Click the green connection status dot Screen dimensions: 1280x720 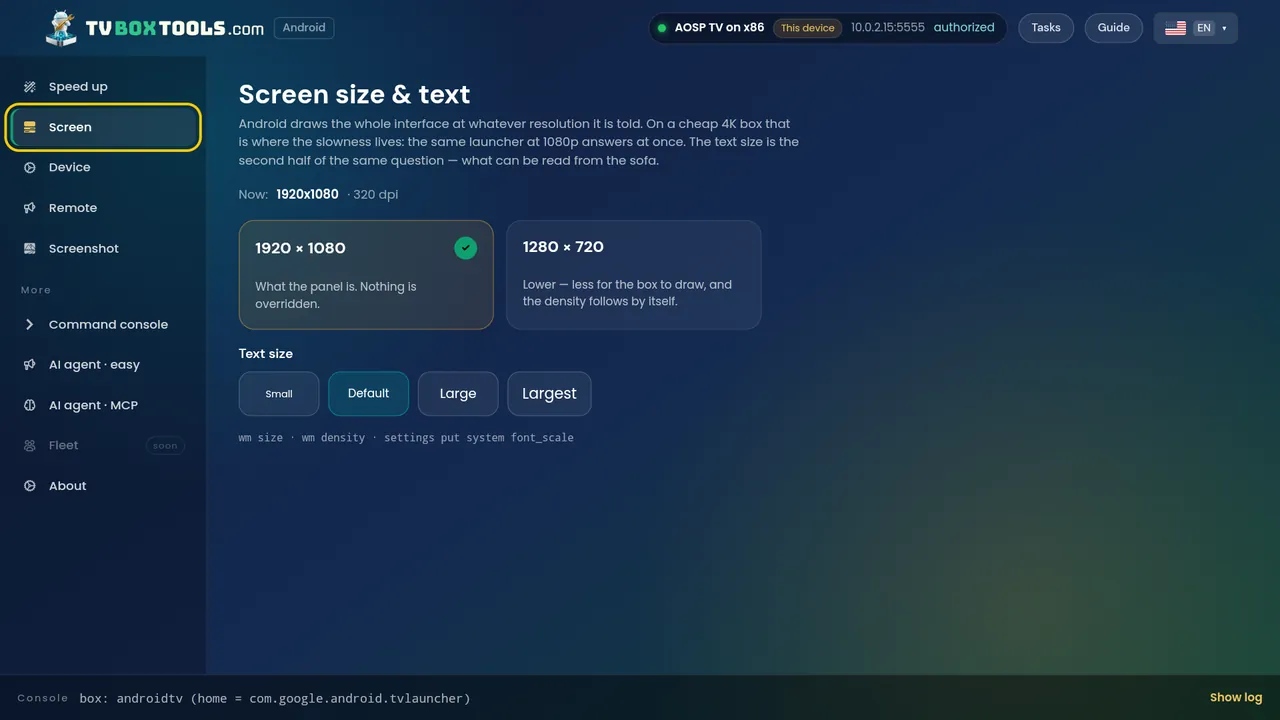pyautogui.click(x=661, y=28)
